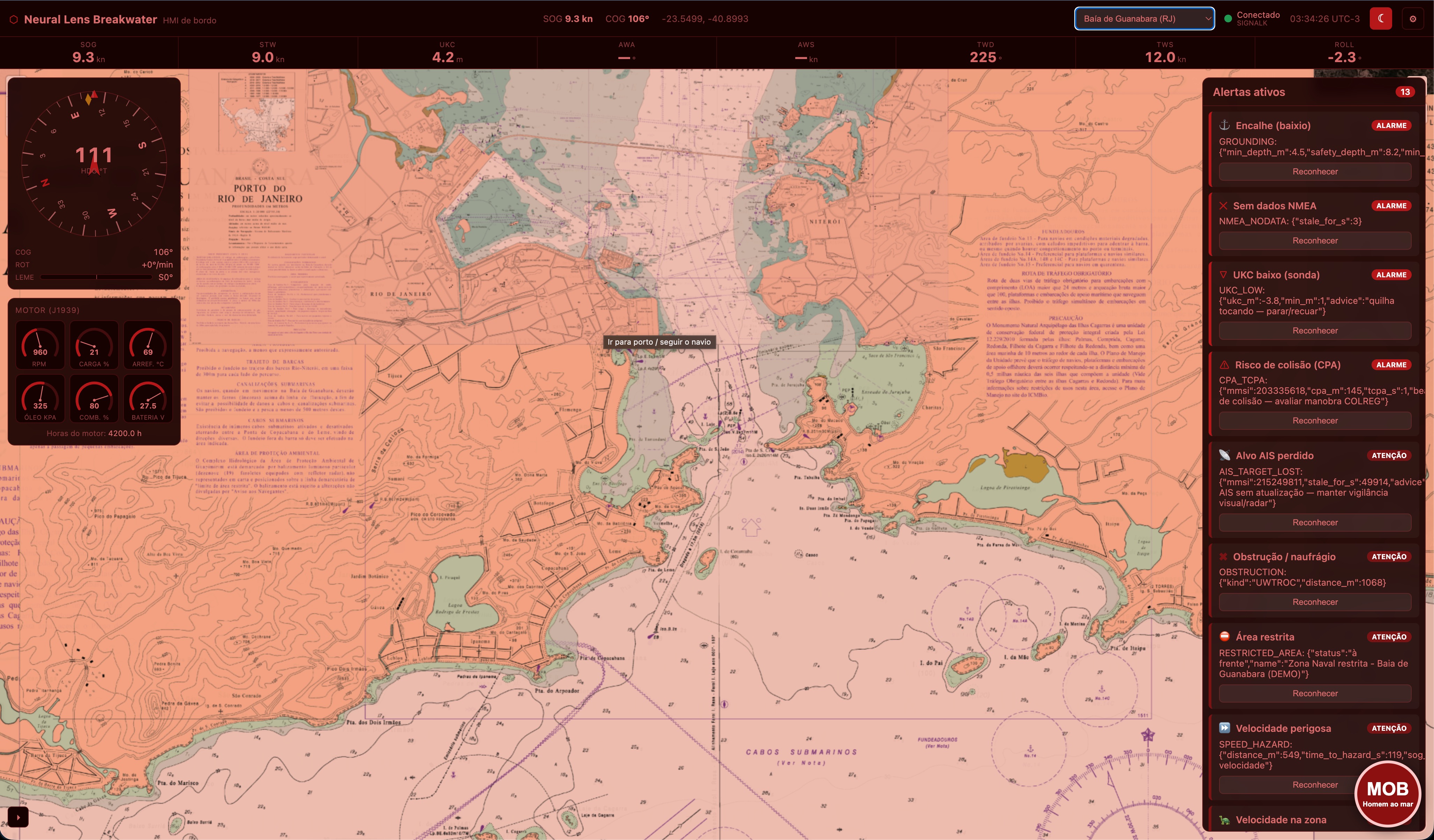Select the AWS data tile
This screenshot has height=840, width=1434.
pos(806,53)
